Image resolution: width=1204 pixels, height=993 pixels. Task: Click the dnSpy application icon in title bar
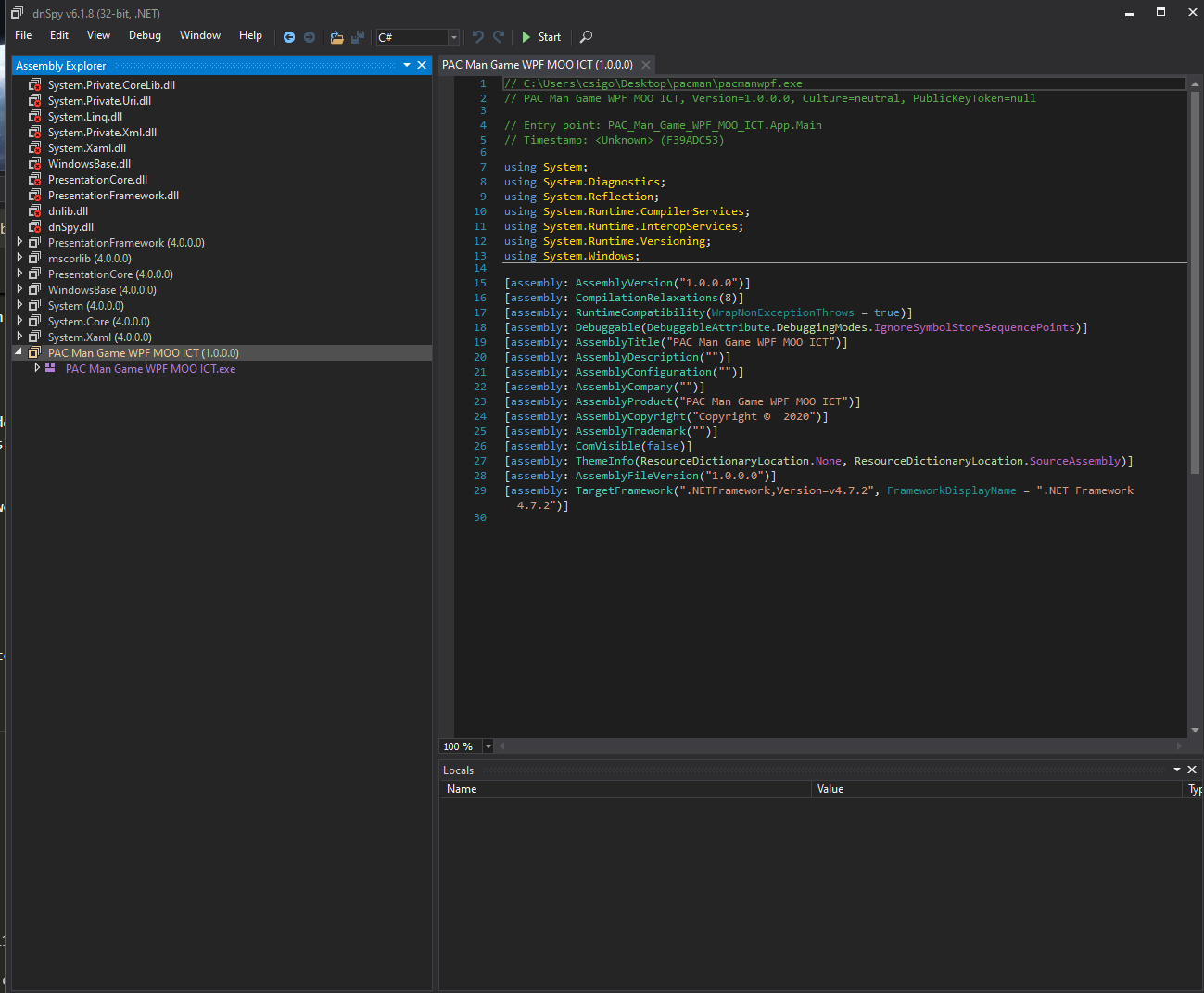click(18, 13)
